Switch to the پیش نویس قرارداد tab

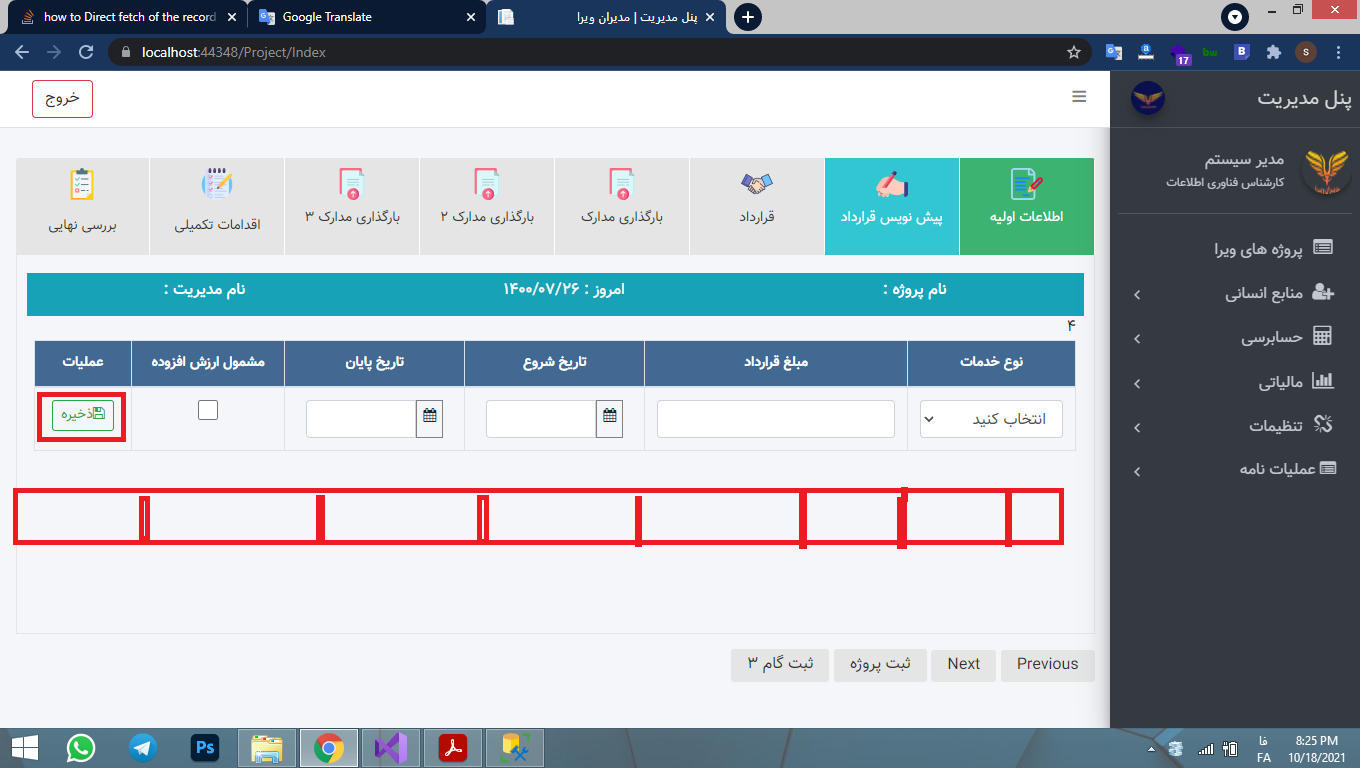click(x=892, y=206)
